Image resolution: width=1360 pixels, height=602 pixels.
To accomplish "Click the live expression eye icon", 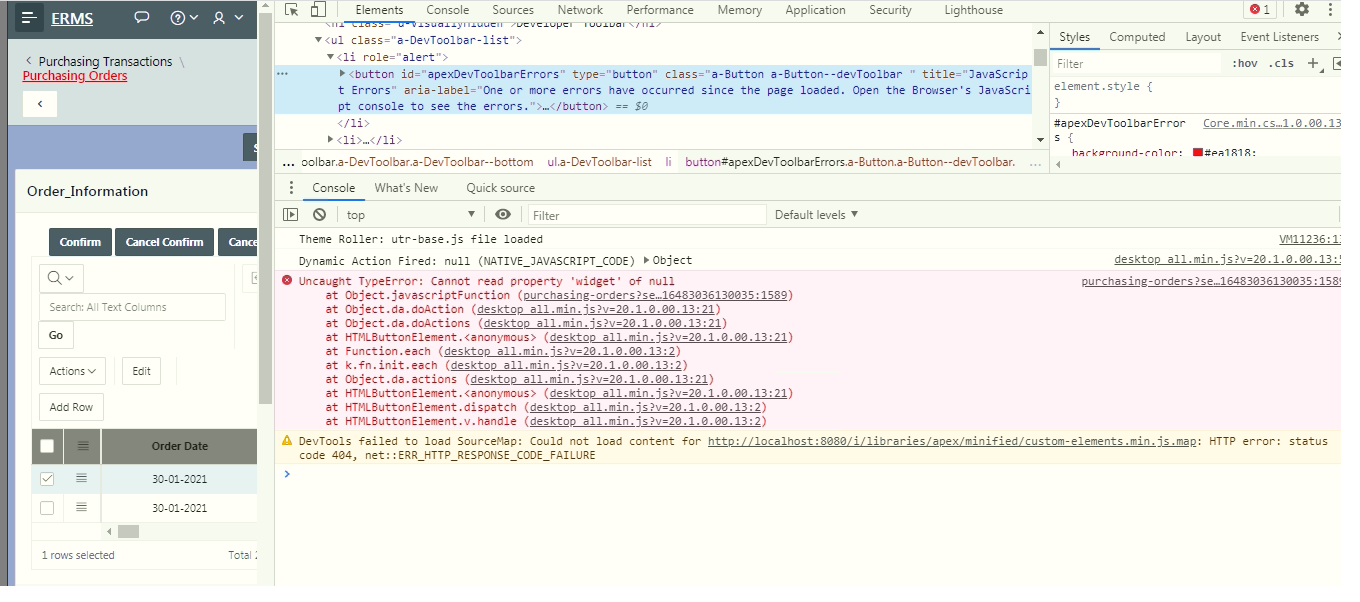I will click(x=503, y=215).
